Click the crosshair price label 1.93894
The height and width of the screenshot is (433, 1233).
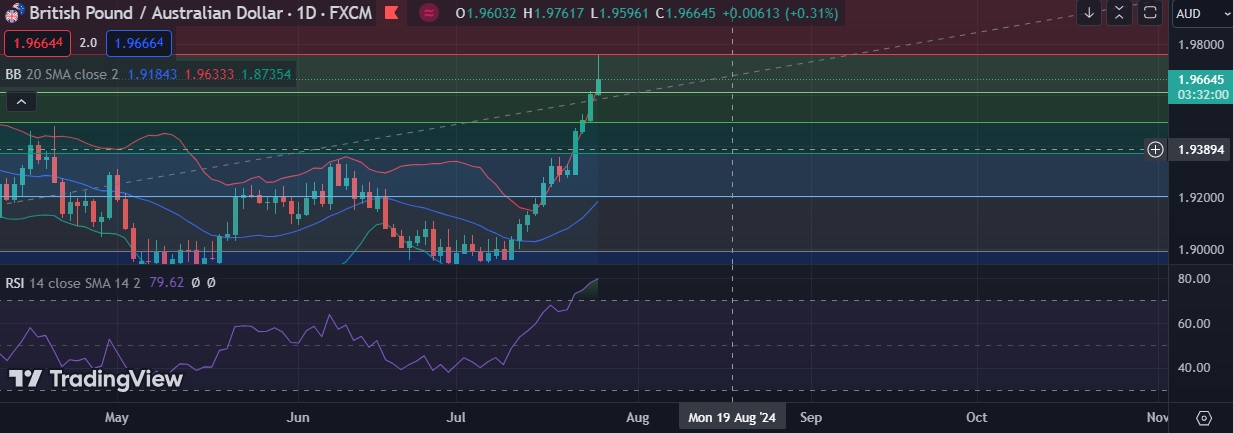point(1201,149)
